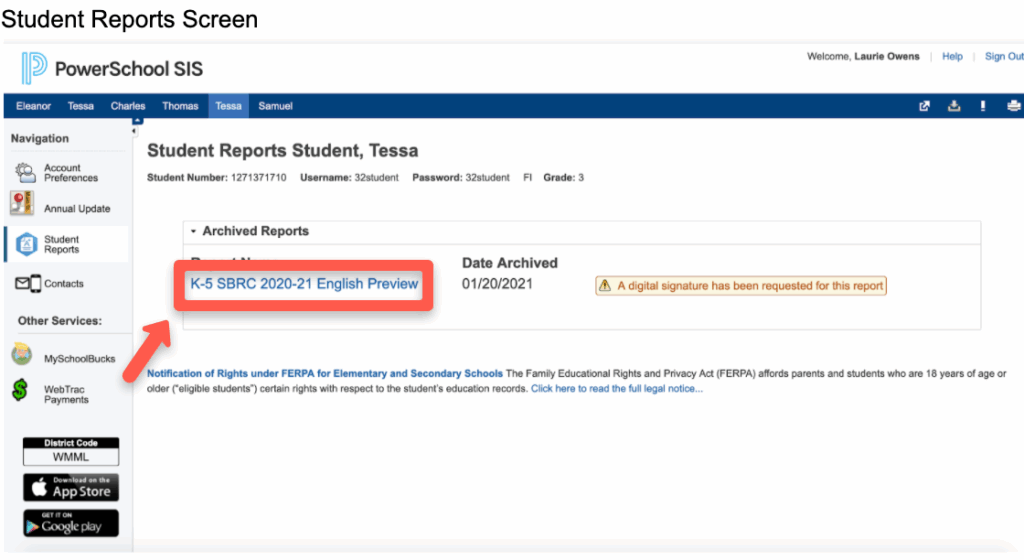Screen dimensions: 1024x560
Task: Click the open-in-new-window icon in header bar
Action: point(925,106)
